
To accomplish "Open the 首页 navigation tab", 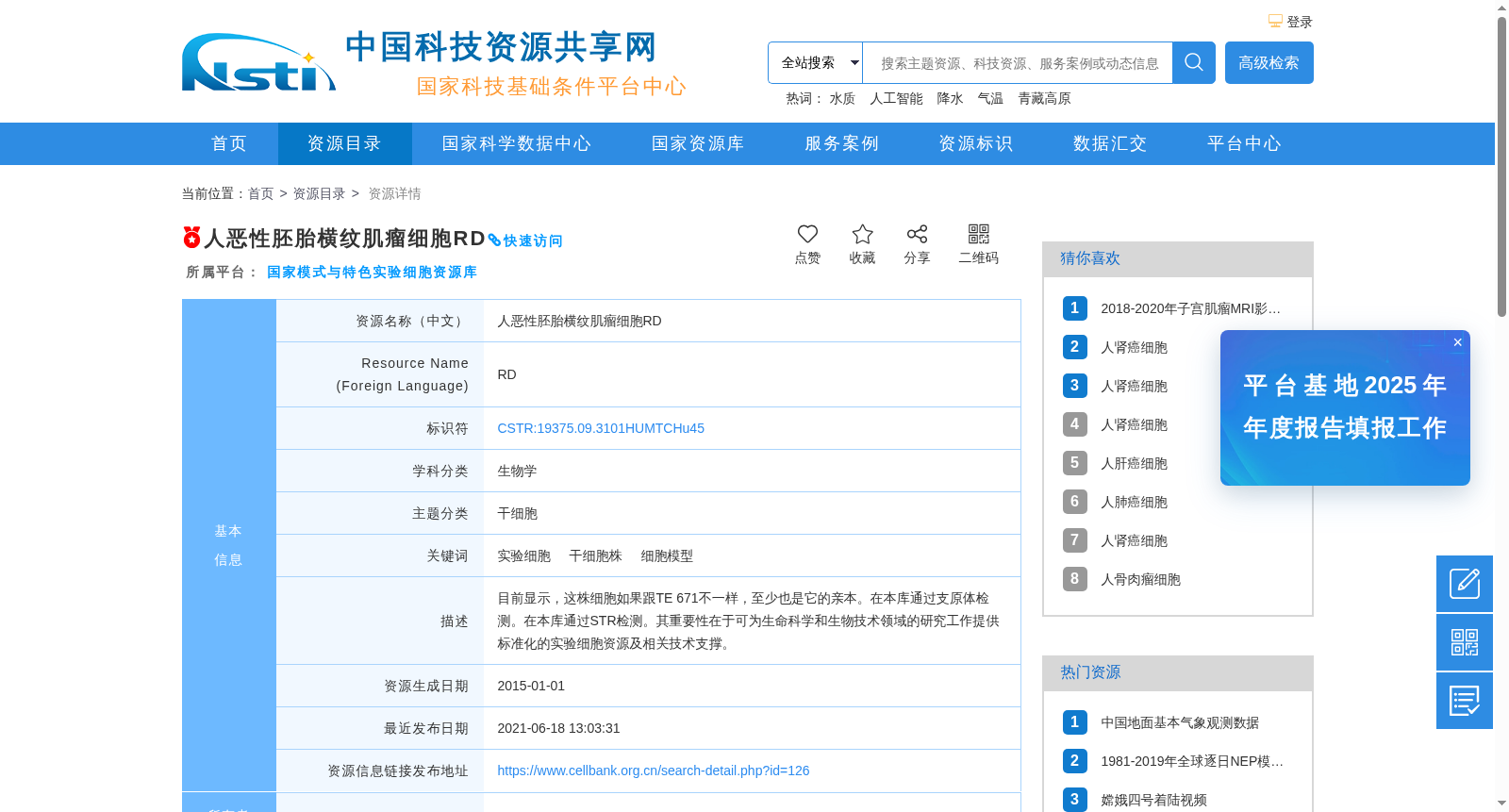I will pyautogui.click(x=229, y=143).
